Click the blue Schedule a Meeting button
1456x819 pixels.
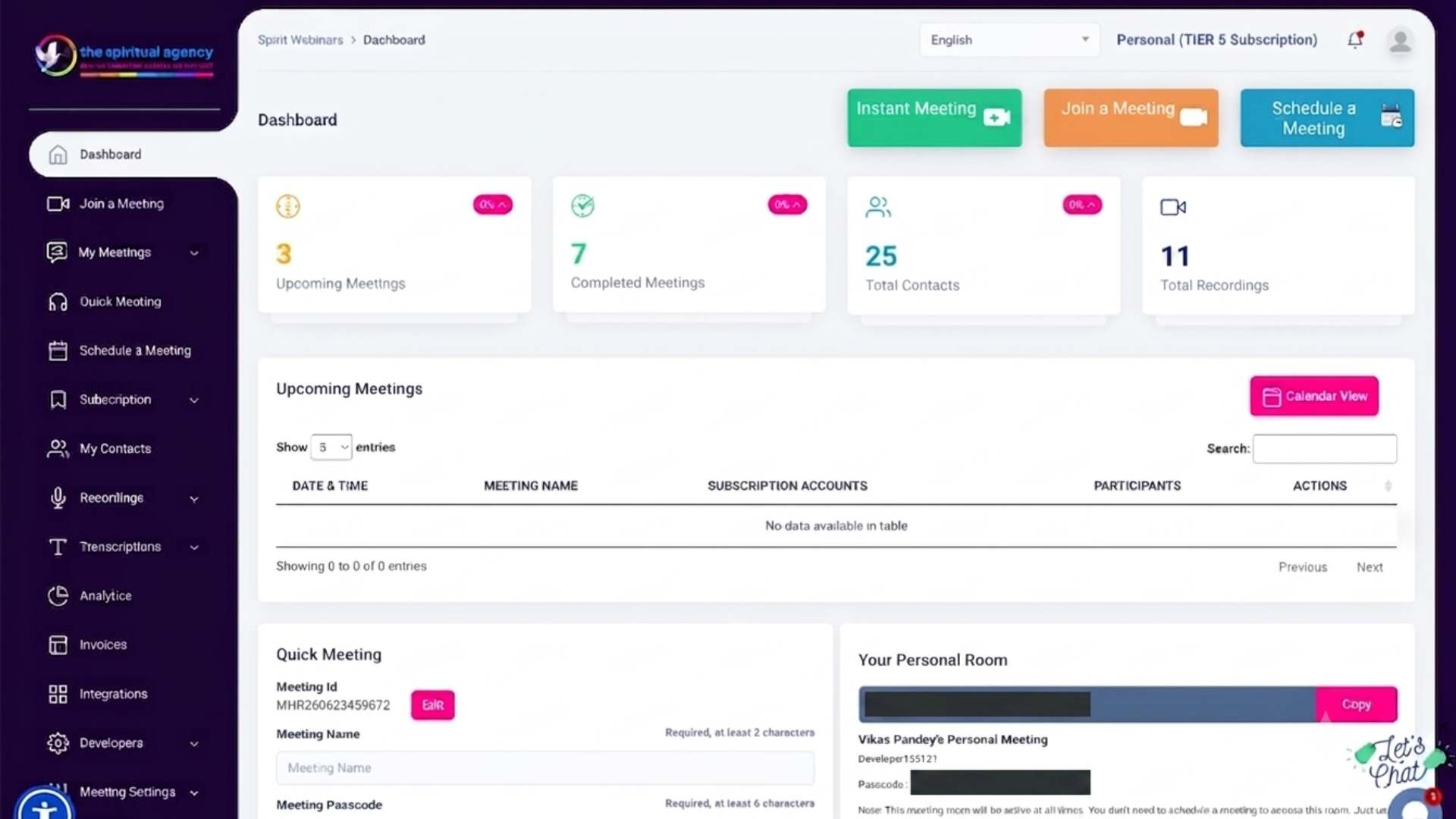pos(1327,118)
